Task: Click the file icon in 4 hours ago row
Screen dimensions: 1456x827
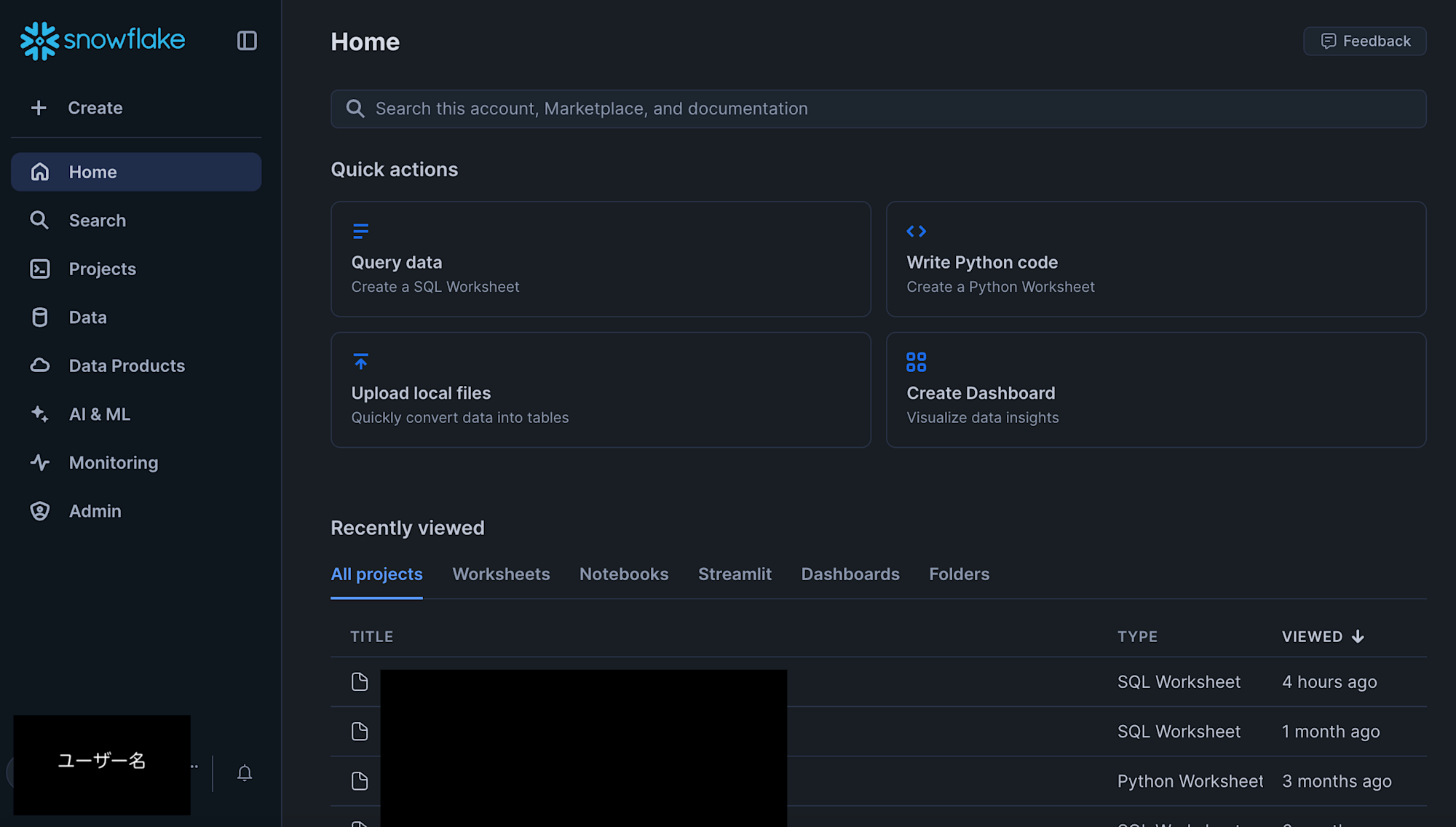Action: click(360, 681)
